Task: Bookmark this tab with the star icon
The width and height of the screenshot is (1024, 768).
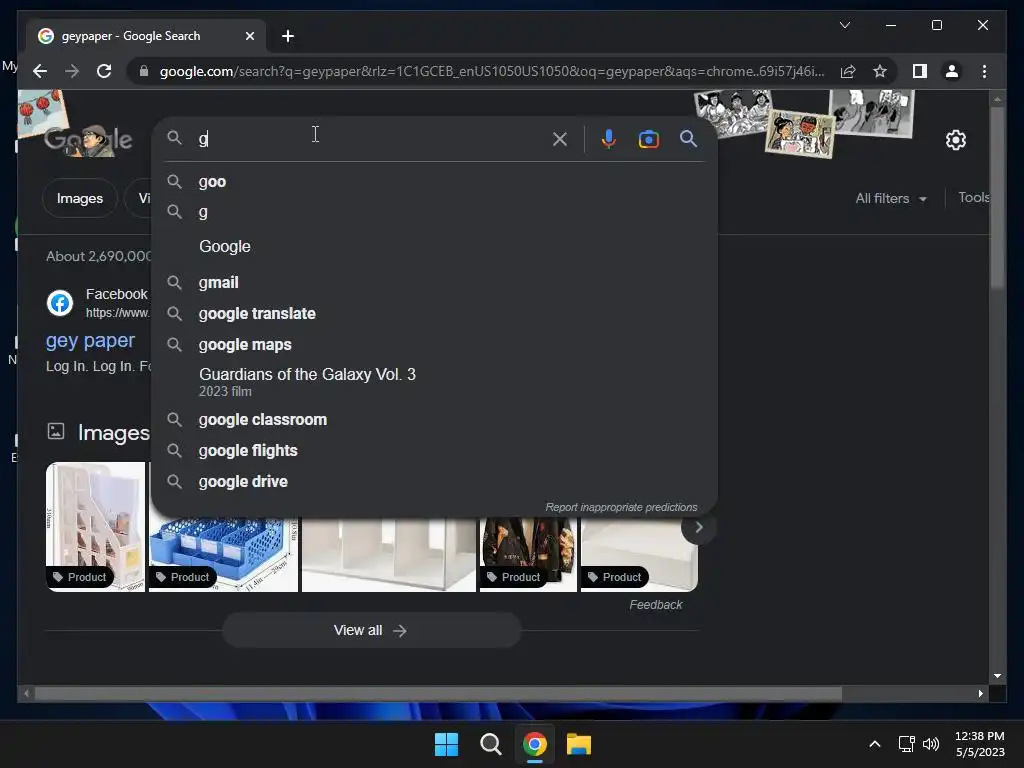Action: coord(880,71)
